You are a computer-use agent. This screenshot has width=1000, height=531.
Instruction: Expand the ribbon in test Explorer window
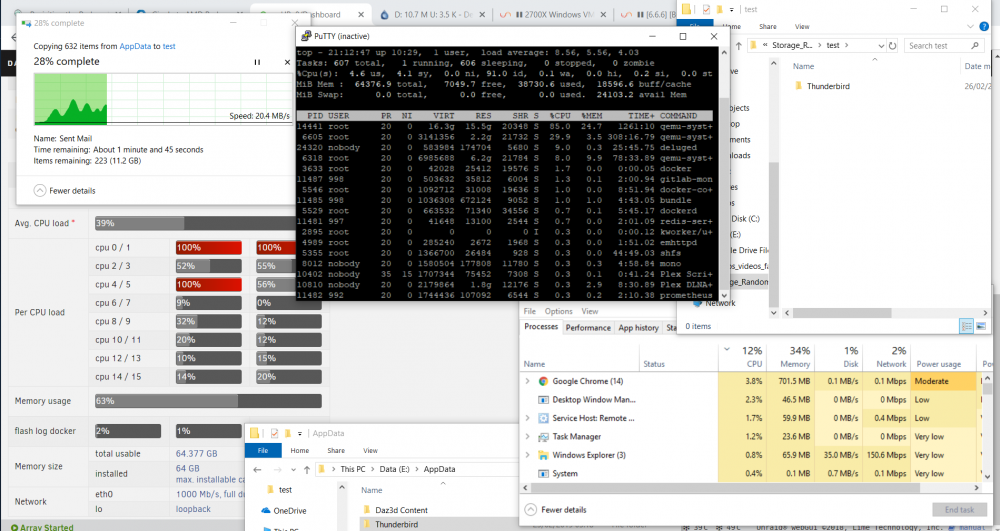(x=971, y=27)
